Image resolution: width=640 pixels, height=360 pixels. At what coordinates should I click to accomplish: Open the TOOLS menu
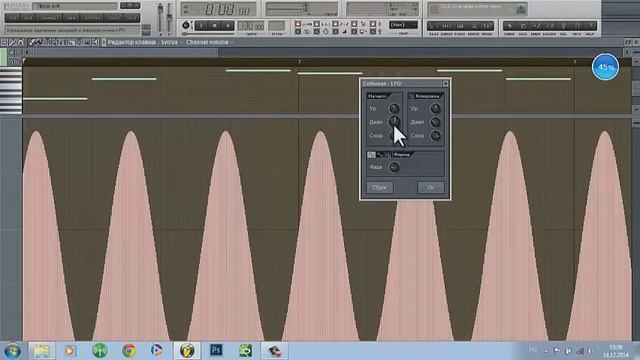point(113,18)
